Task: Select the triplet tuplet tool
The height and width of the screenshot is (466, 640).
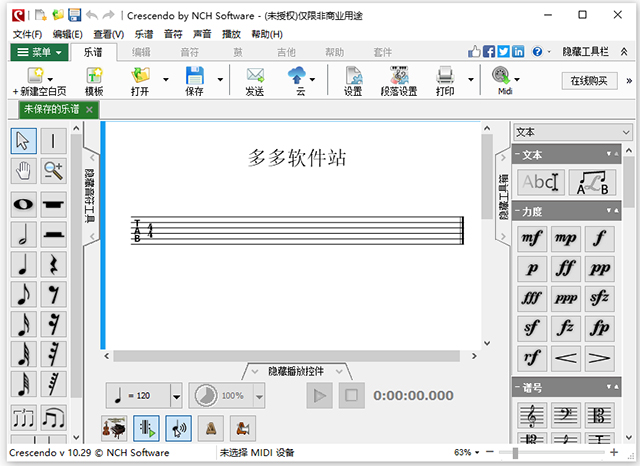Action: point(23,418)
